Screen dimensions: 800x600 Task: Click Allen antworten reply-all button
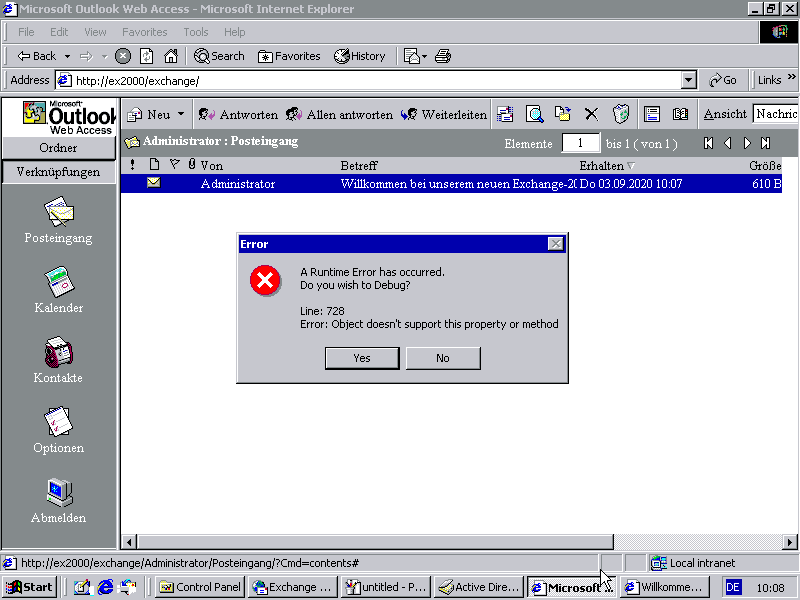point(339,114)
